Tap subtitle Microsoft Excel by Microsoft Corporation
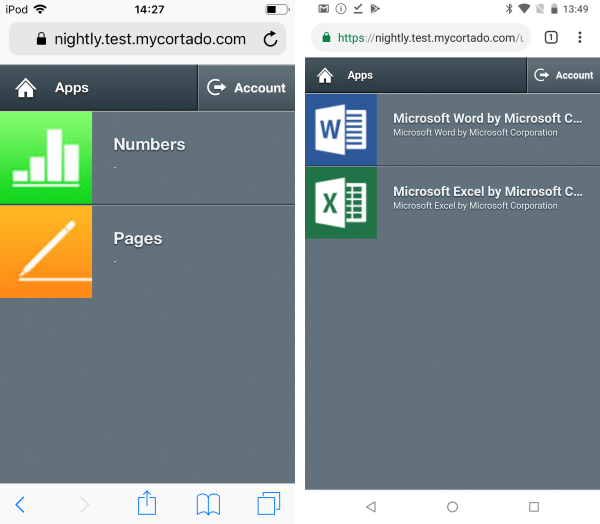 475,206
